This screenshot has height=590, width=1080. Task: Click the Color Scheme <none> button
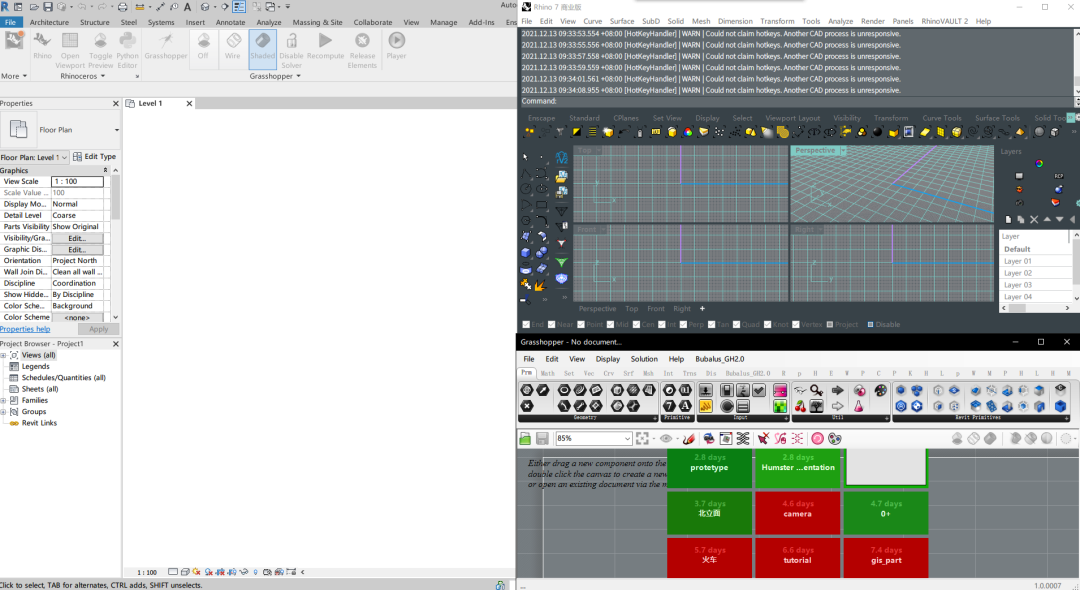click(x=77, y=317)
